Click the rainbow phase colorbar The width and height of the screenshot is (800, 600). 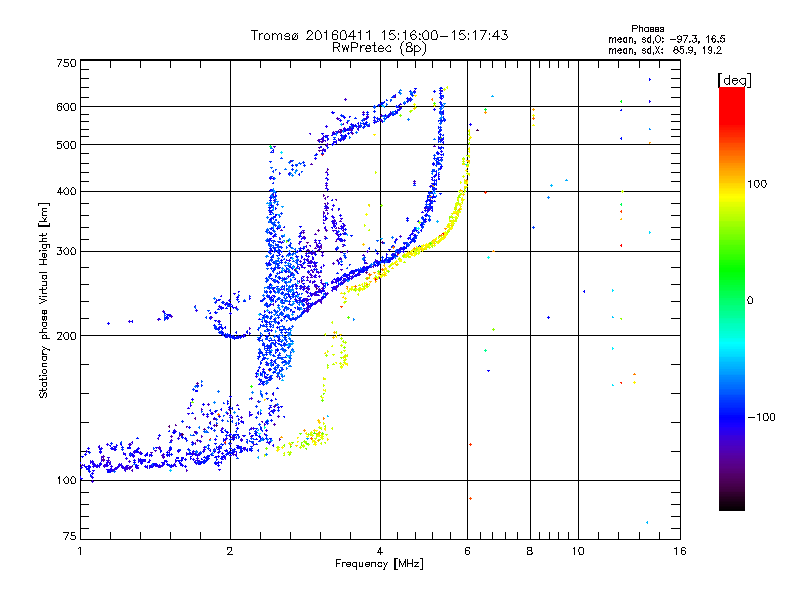pos(732,298)
